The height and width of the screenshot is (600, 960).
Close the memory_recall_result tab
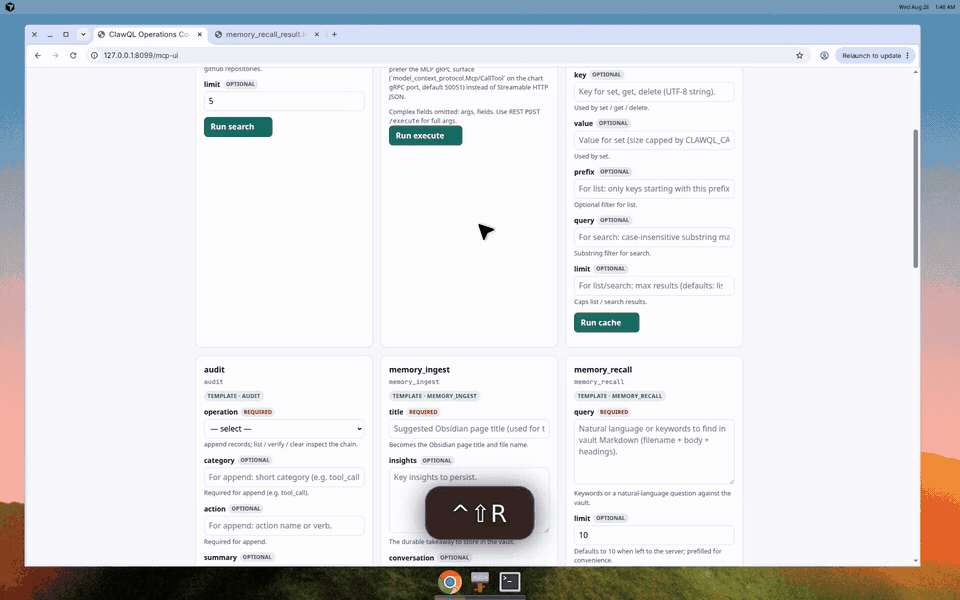coord(317,34)
